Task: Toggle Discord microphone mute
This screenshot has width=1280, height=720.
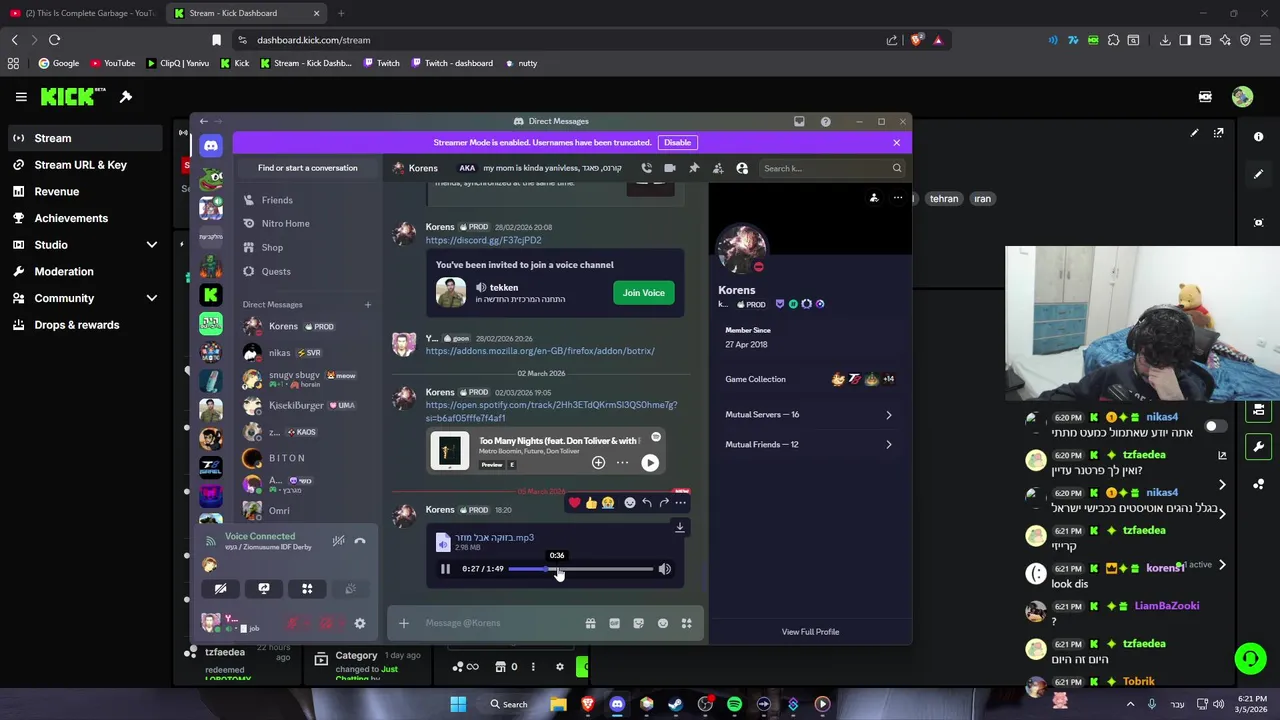Action: 292,623
